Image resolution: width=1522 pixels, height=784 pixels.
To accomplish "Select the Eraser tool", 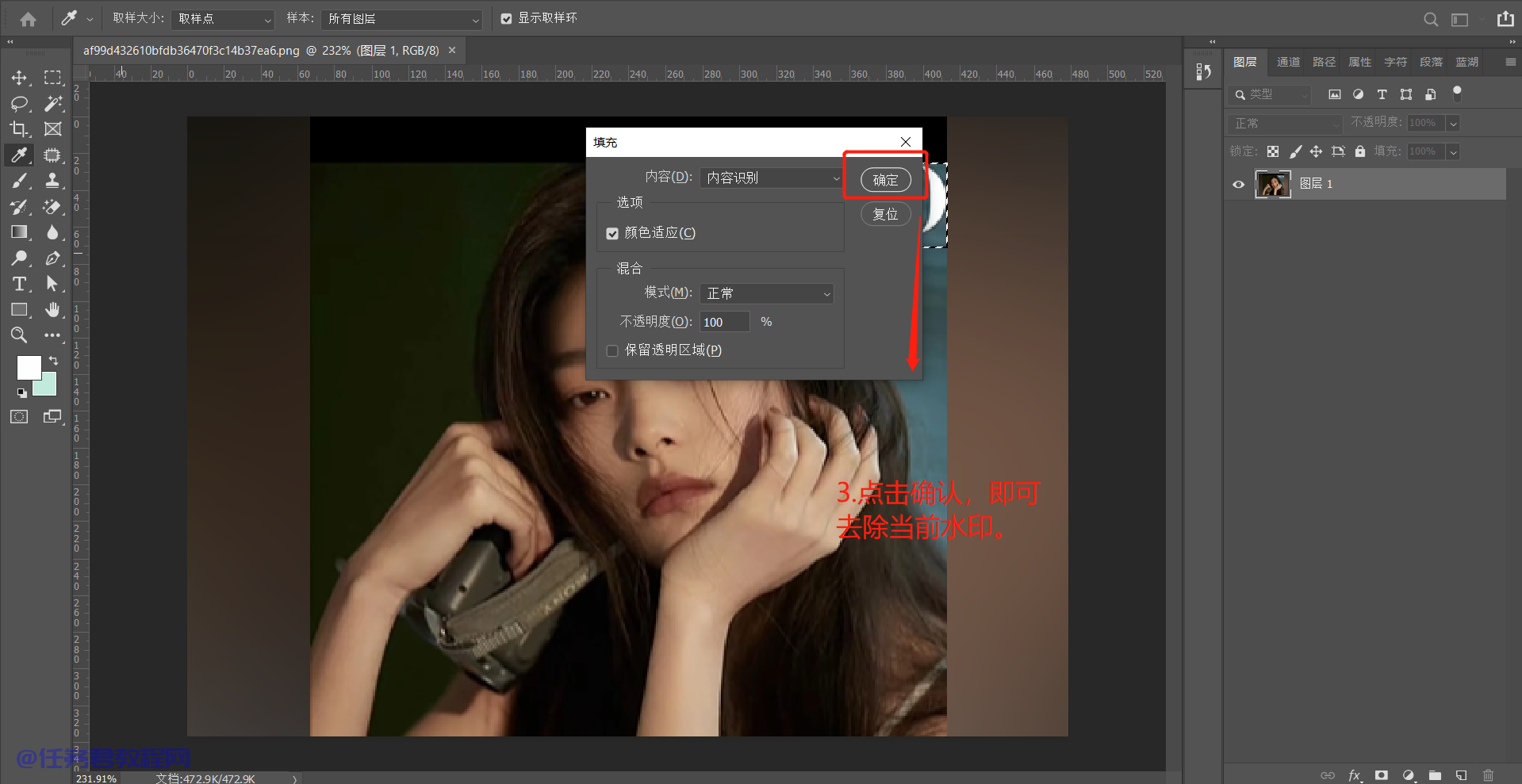I will click(52, 207).
